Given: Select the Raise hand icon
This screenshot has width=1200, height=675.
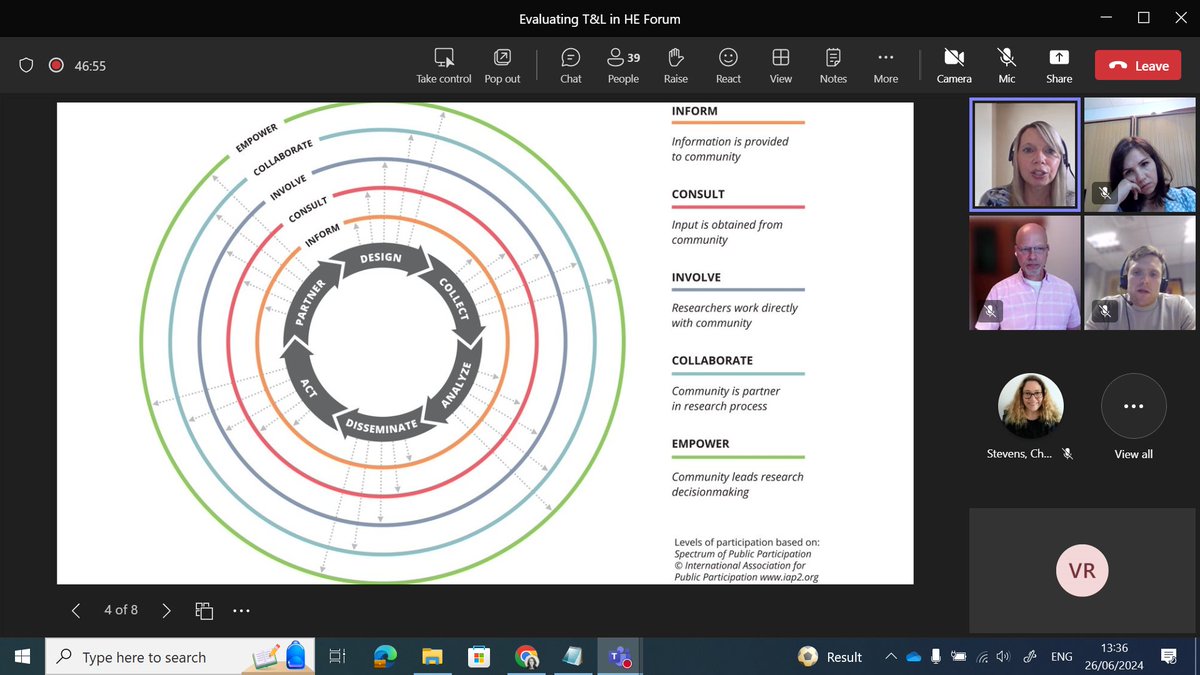Looking at the screenshot, I should (x=675, y=65).
